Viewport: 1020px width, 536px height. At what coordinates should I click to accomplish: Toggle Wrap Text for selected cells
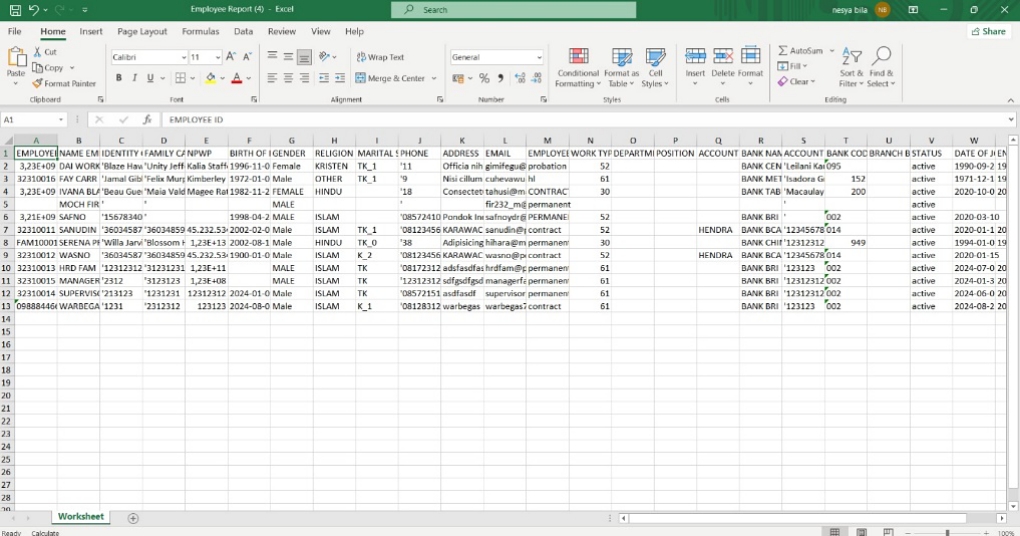(379, 57)
